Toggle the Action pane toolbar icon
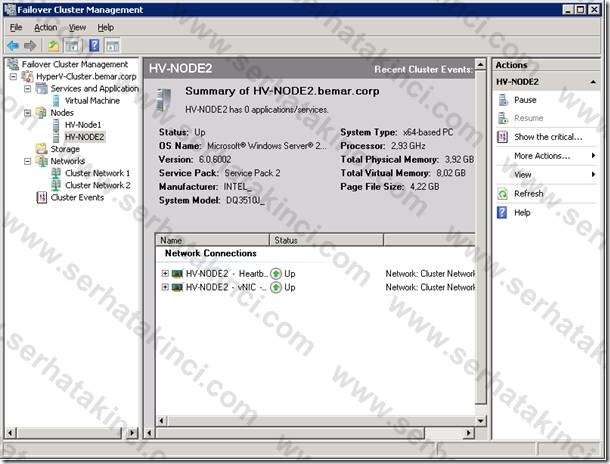This screenshot has width=610, height=464. pyautogui.click(x=113, y=46)
